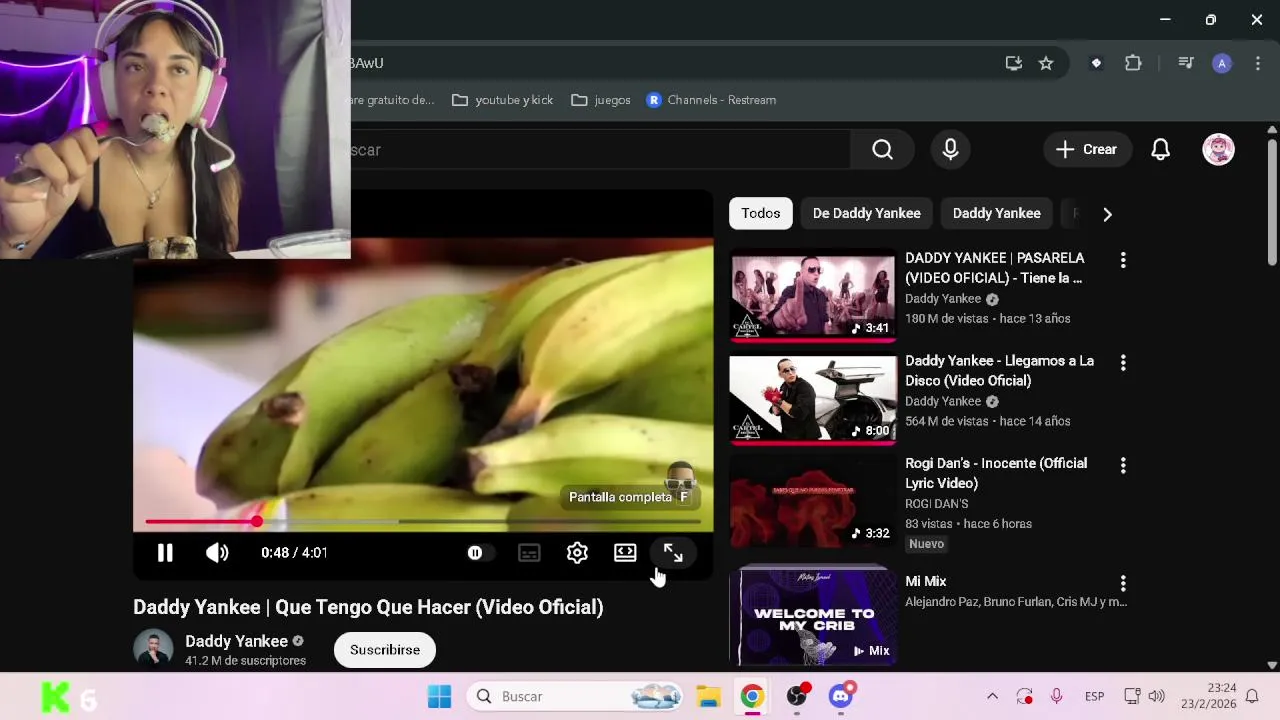Image resolution: width=1280 pixels, height=720 pixels.
Task: Click the YouTube search magnifier button
Action: (882, 150)
